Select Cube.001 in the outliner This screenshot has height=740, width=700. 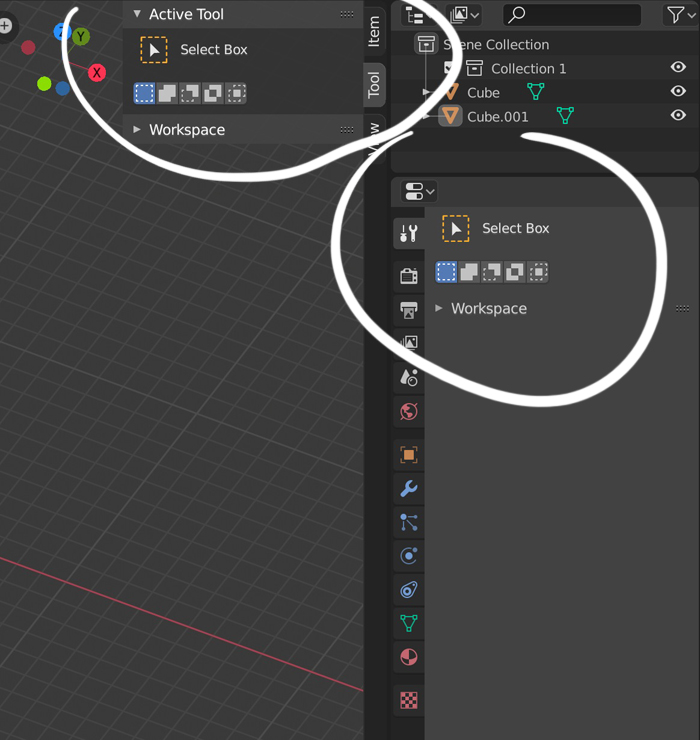click(x=498, y=117)
